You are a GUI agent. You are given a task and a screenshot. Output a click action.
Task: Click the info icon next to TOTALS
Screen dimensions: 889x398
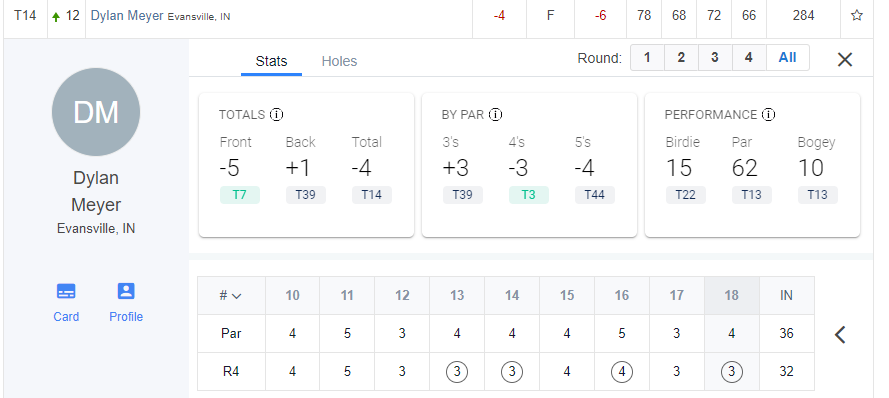[x=277, y=115]
